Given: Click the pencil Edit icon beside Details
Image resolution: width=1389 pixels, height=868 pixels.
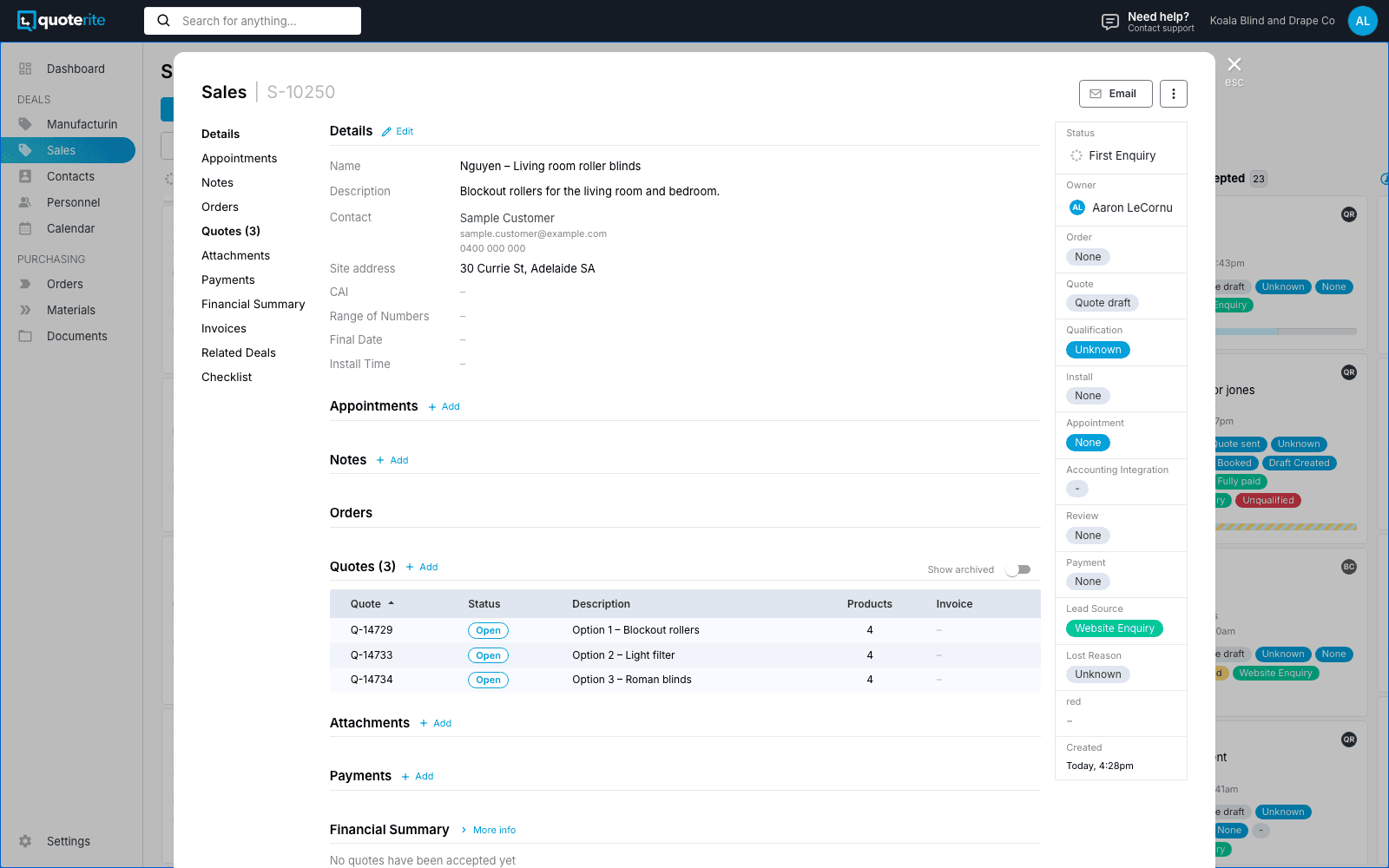Looking at the screenshot, I should pos(386,132).
